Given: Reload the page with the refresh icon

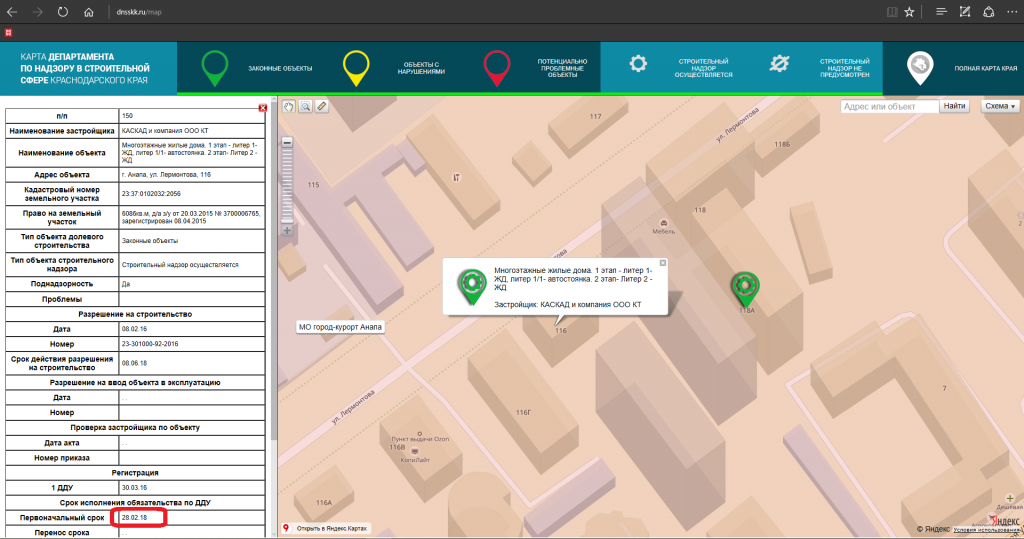Looking at the screenshot, I should pos(63,12).
